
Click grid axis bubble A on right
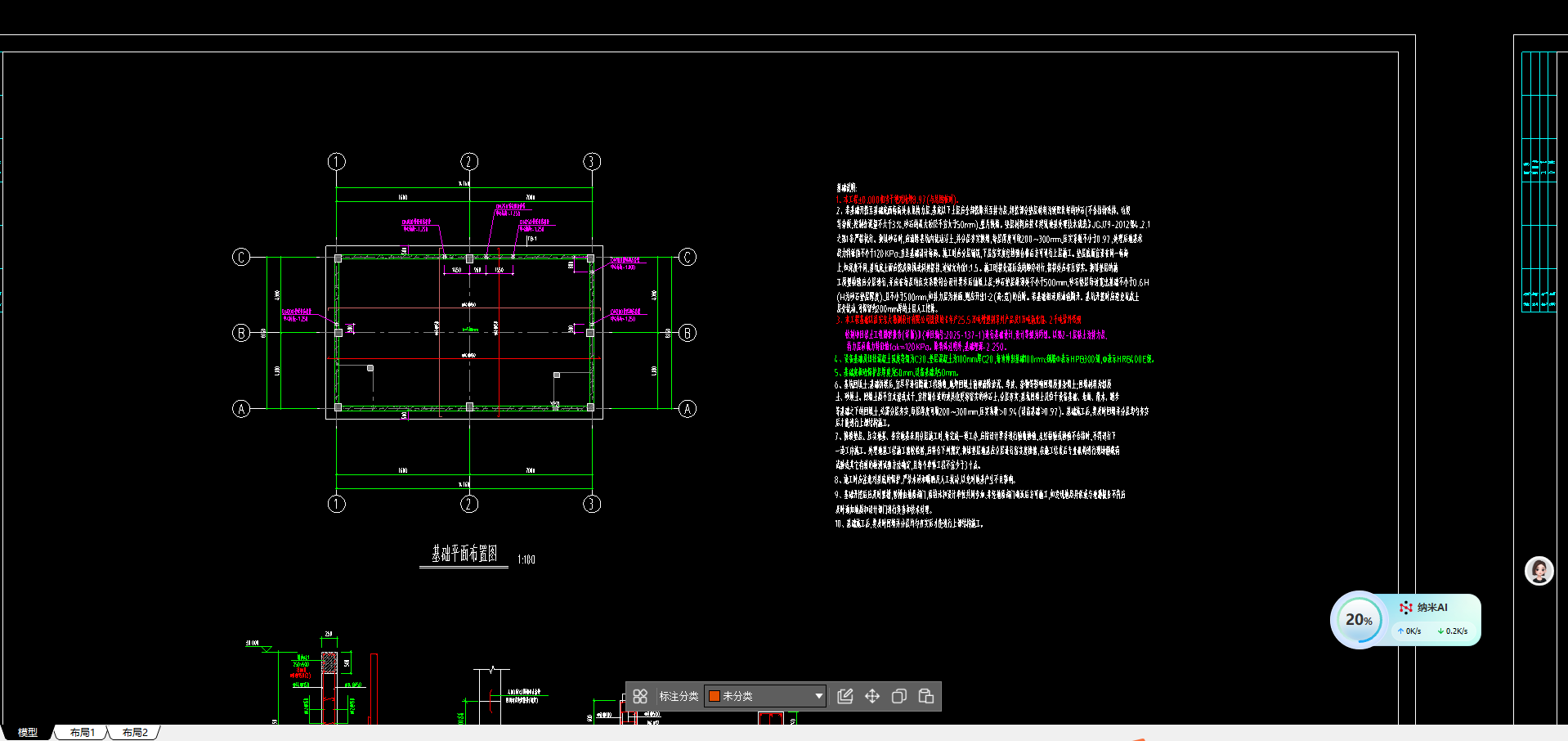(x=688, y=409)
